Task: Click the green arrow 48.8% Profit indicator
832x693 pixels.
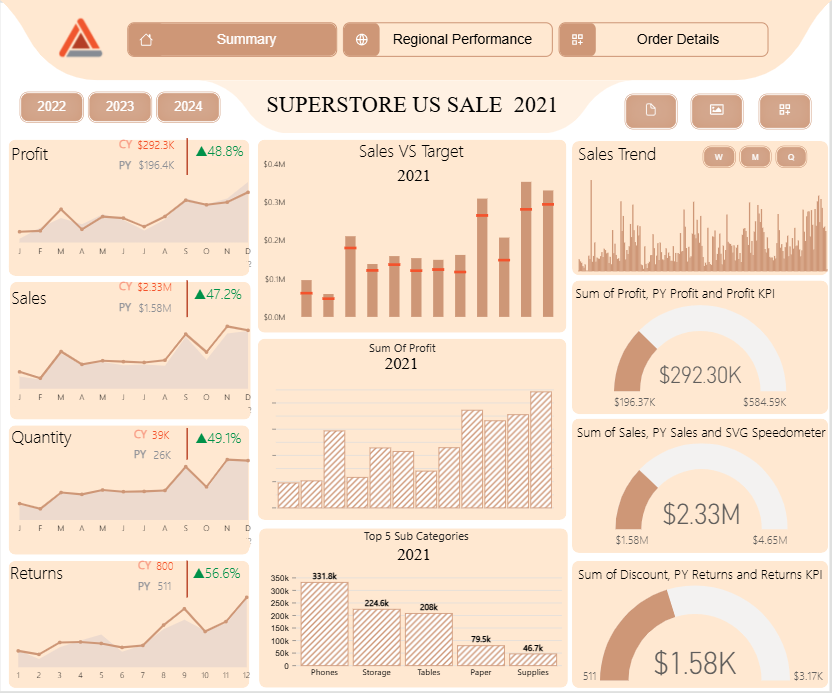Action: [220, 151]
